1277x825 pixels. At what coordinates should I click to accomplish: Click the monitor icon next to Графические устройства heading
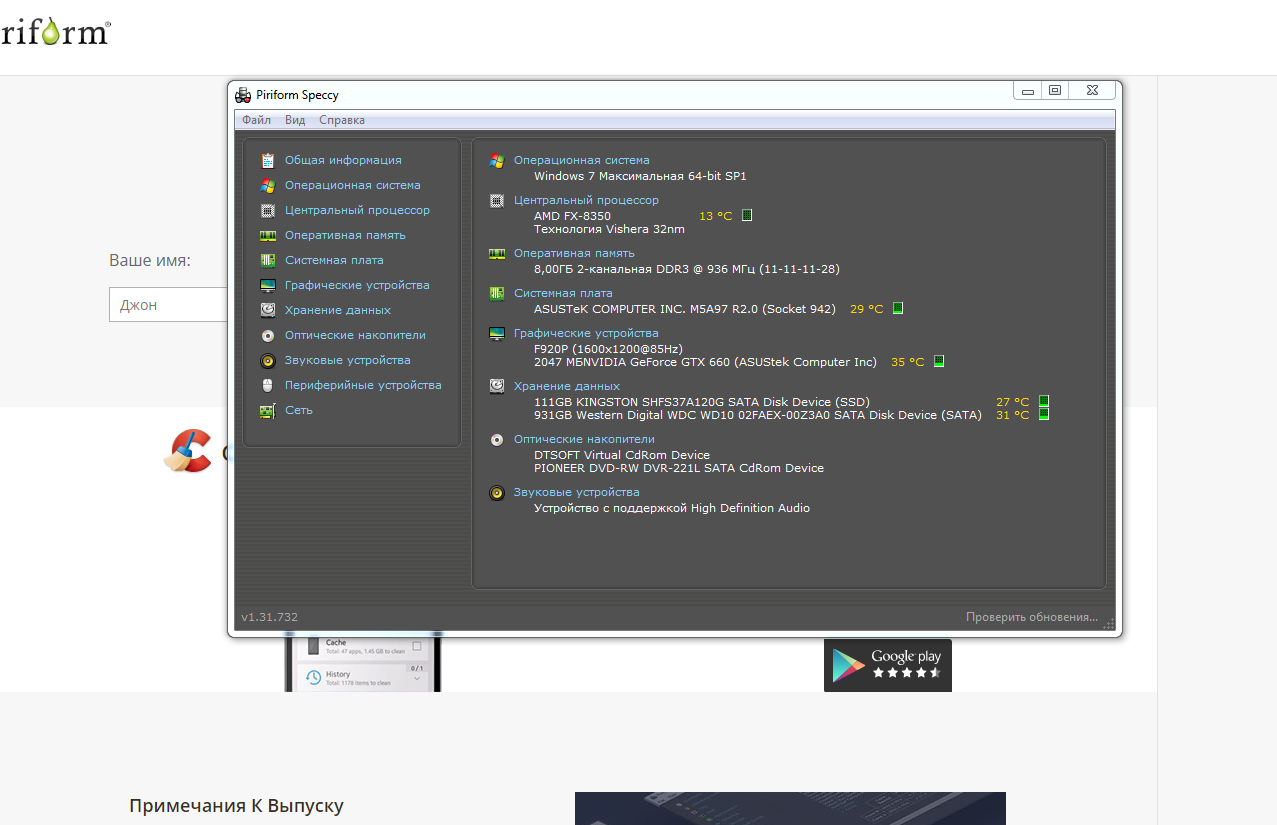[x=497, y=333]
